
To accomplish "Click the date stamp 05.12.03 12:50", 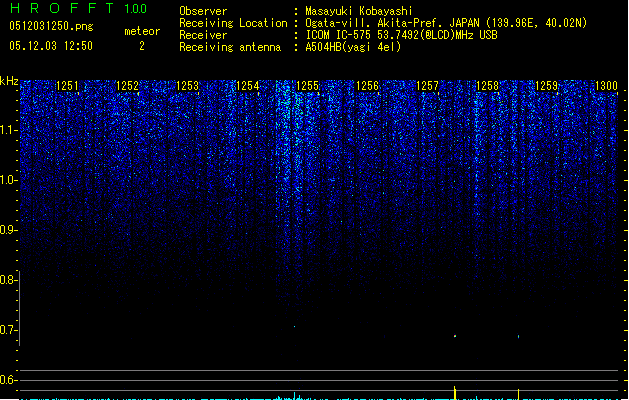I will tap(51, 46).
